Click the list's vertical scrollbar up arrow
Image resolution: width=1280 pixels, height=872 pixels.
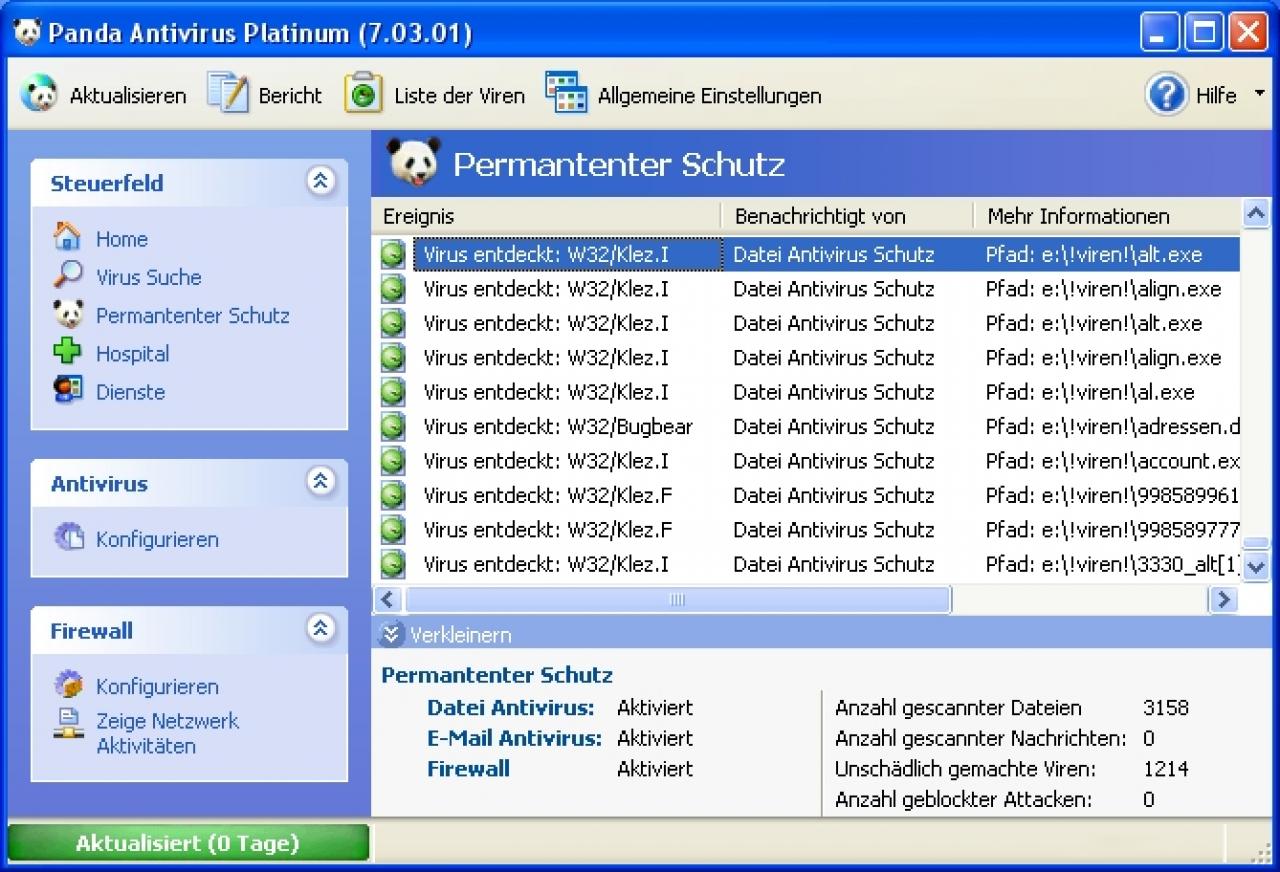tap(1255, 212)
